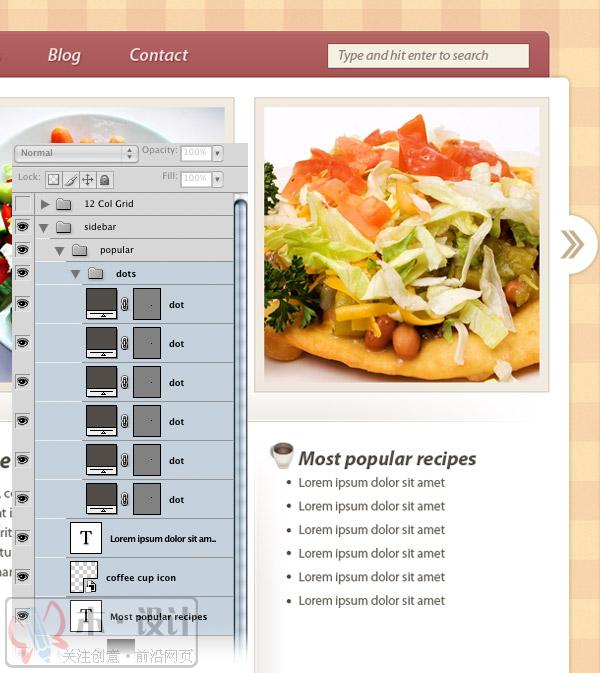Click the lock transparent pixels icon
Viewport: 600px width, 673px height.
coord(54,179)
